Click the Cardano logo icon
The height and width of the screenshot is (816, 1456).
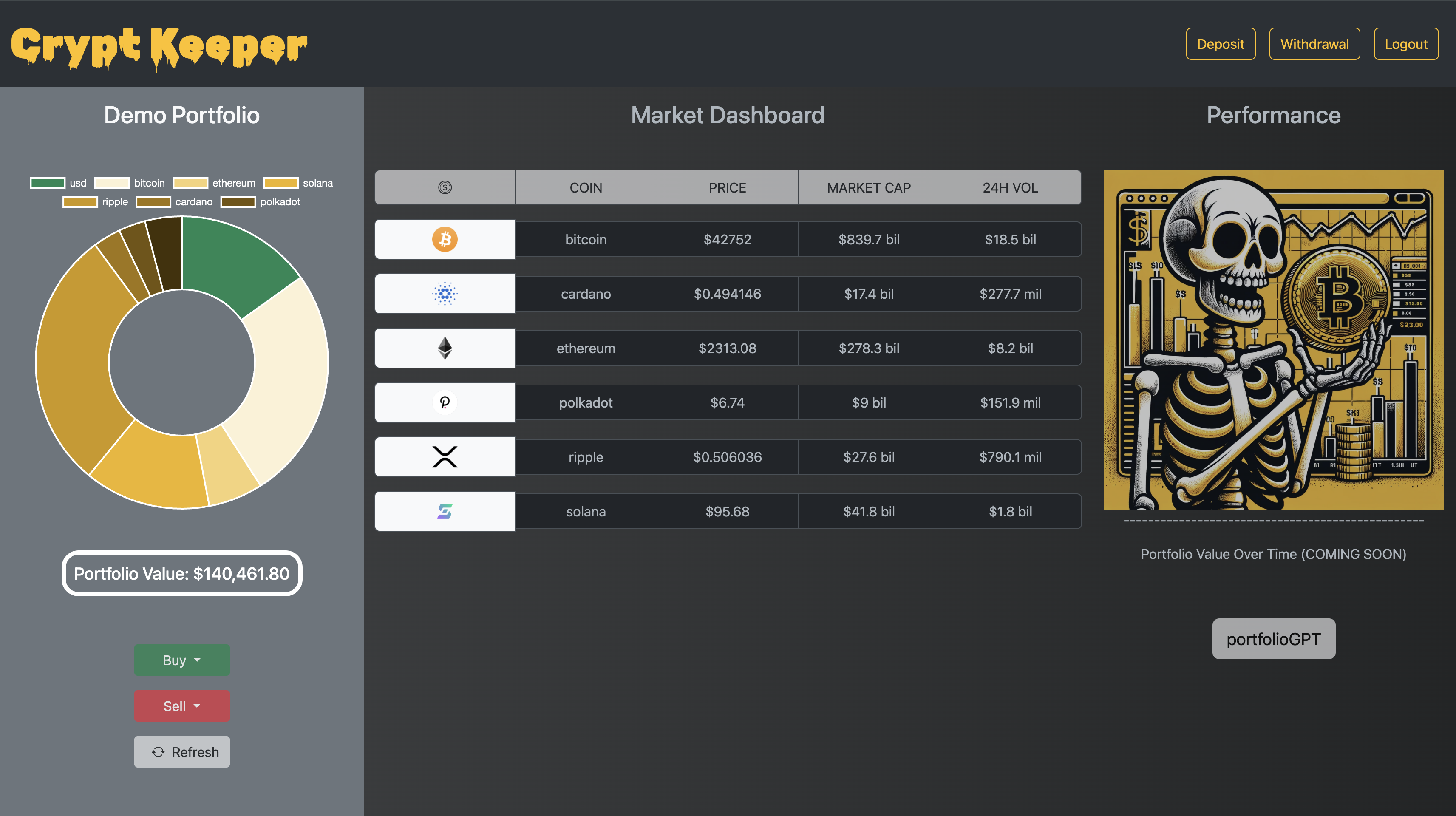pyautogui.click(x=445, y=294)
